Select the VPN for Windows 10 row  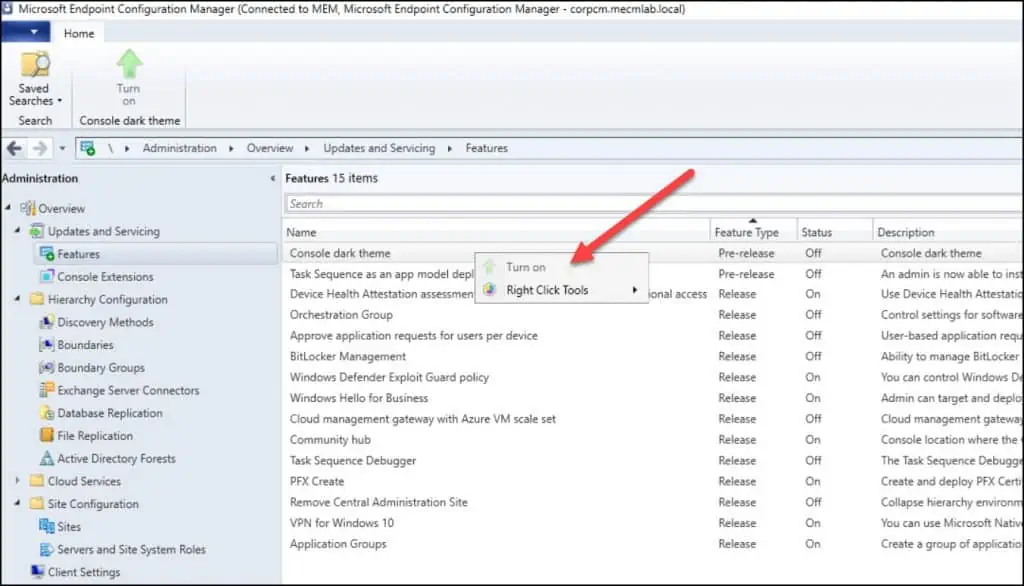click(x=654, y=523)
